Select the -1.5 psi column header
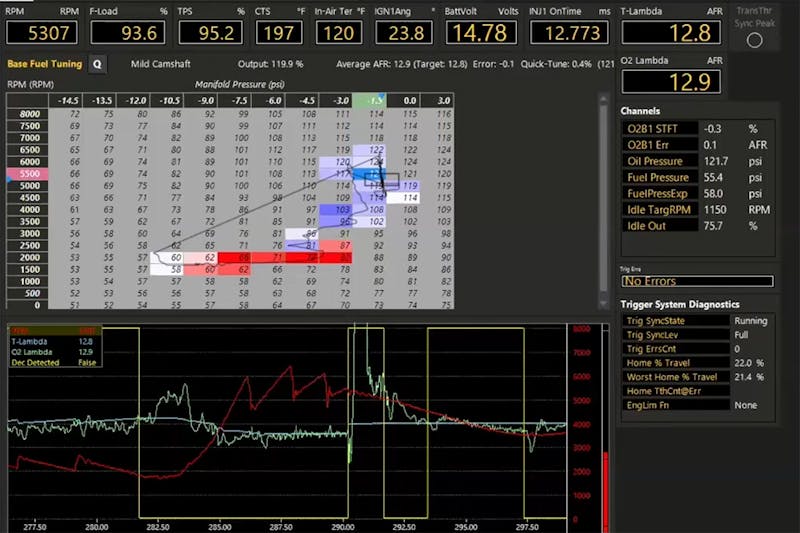Image resolution: width=800 pixels, height=533 pixels. (x=371, y=101)
